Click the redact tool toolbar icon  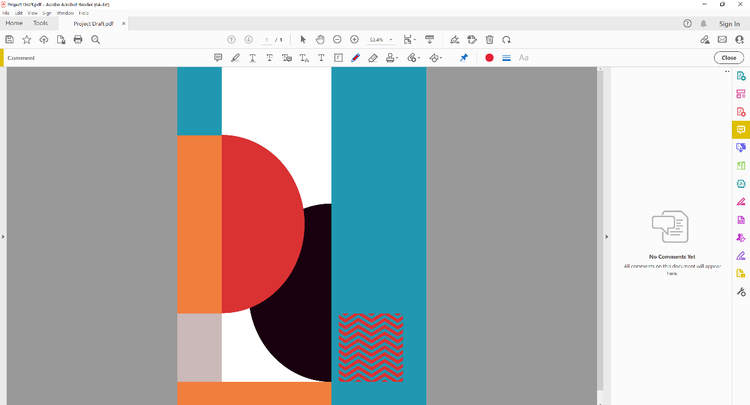472,40
